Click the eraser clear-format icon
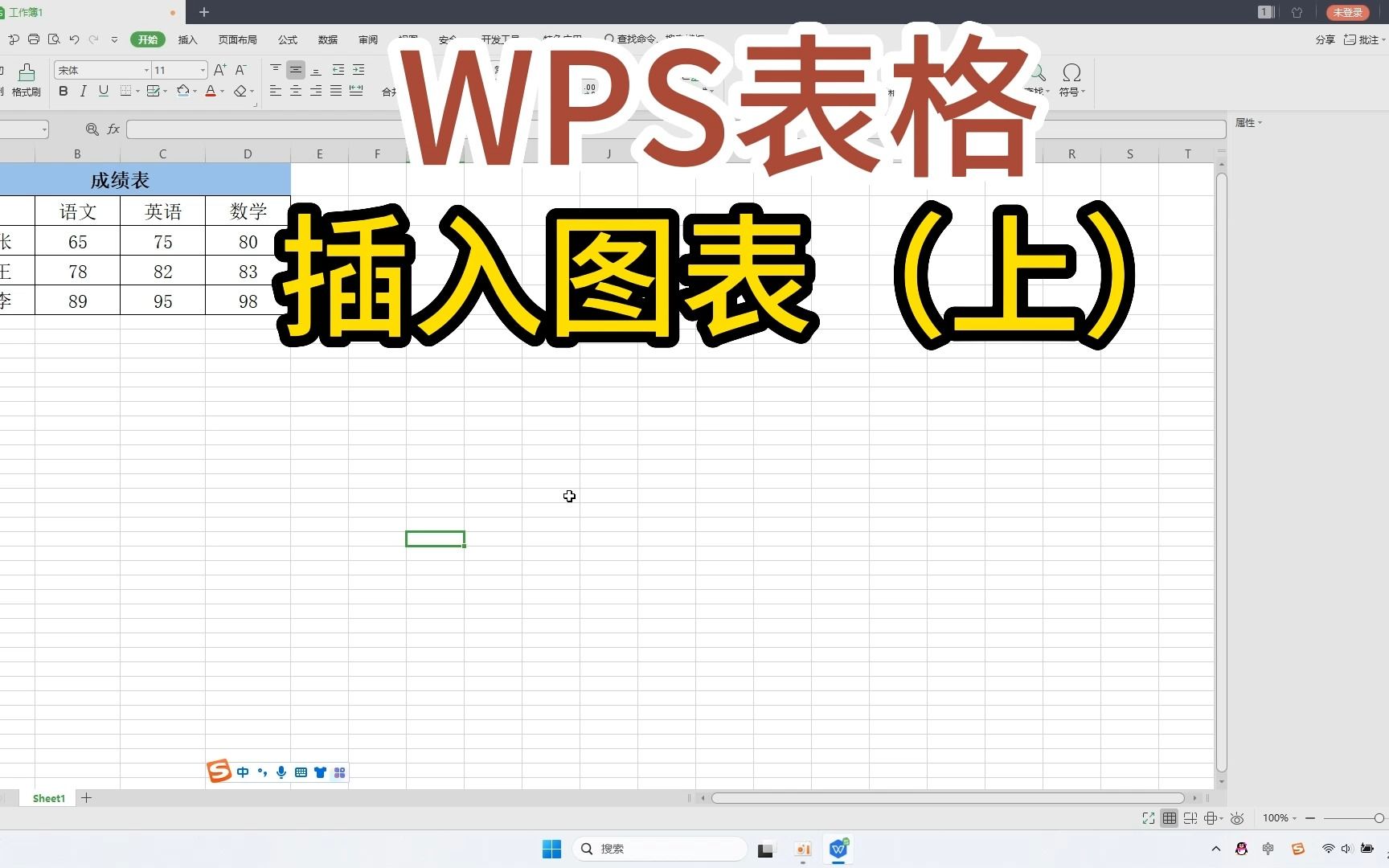Image resolution: width=1389 pixels, height=868 pixels. pyautogui.click(x=240, y=91)
